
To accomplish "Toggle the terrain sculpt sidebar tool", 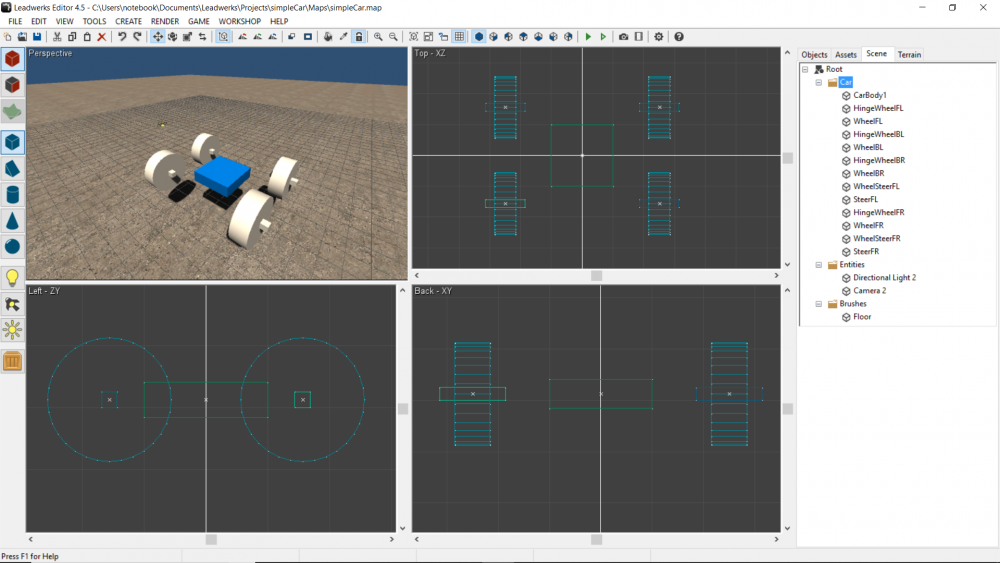I will [13, 112].
